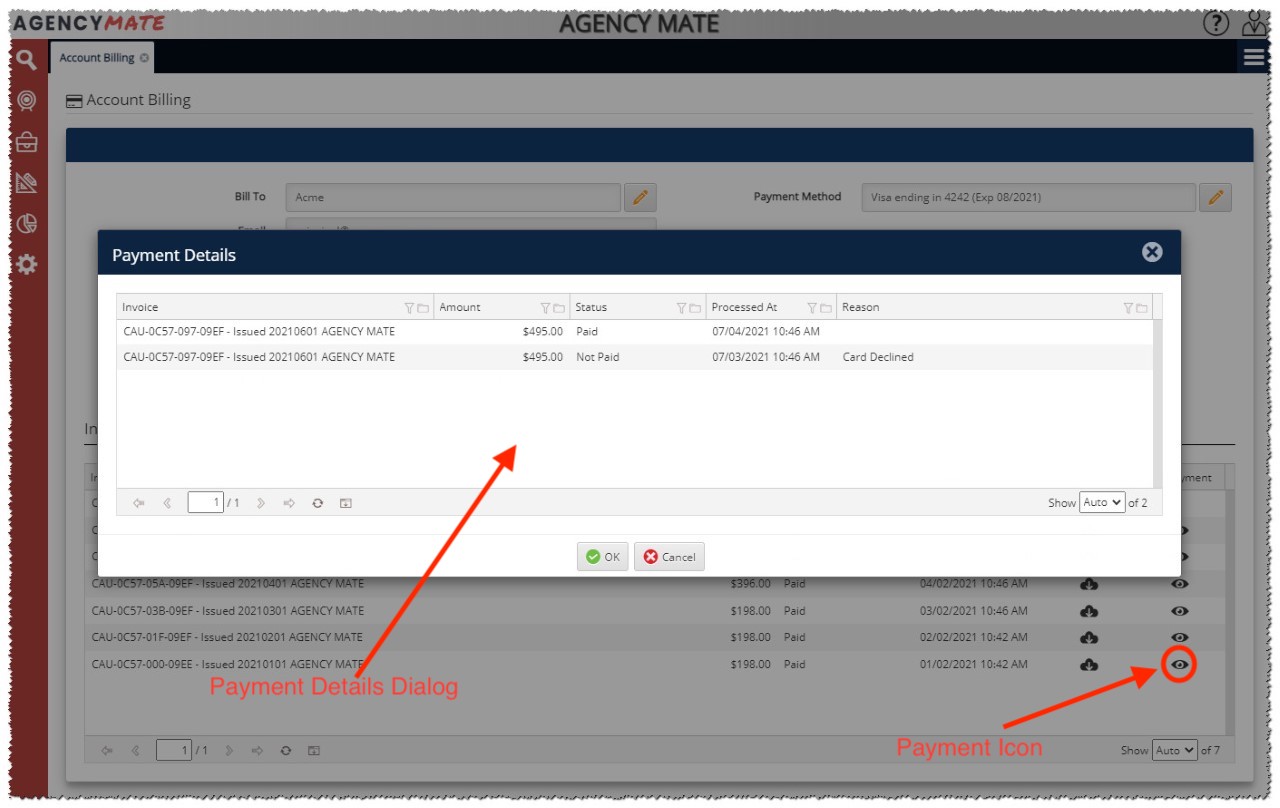The height and width of the screenshot is (808, 1280).
Task: Go to previous page in Payment Details pager
Action: 167,503
